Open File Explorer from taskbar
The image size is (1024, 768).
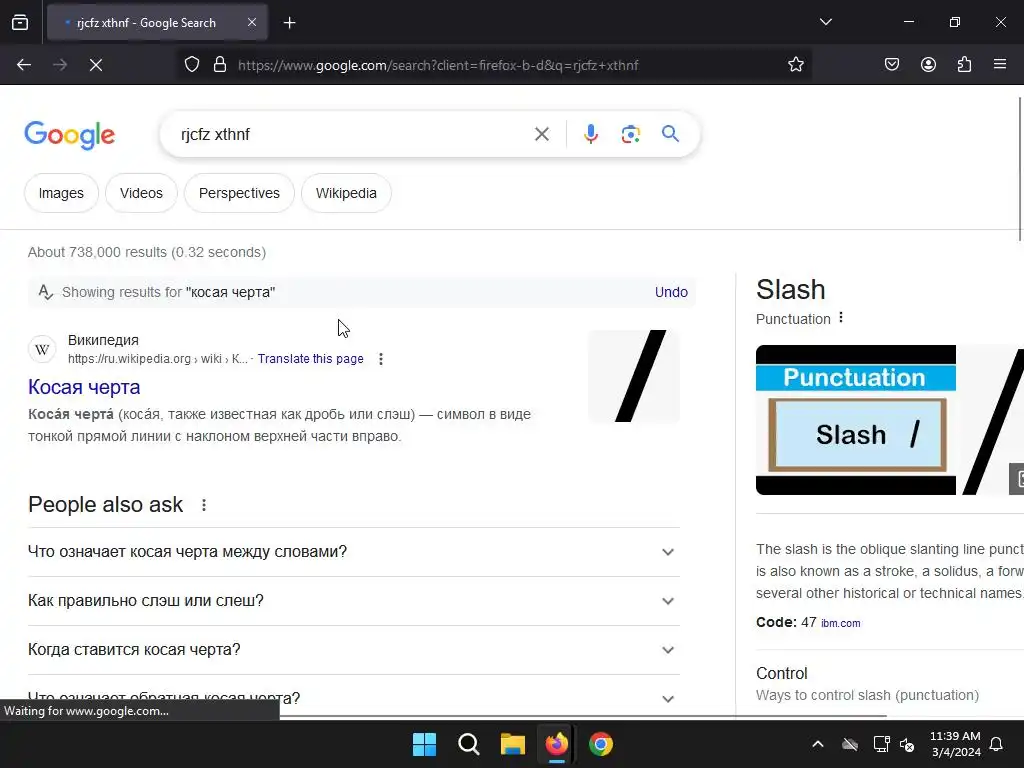point(513,744)
